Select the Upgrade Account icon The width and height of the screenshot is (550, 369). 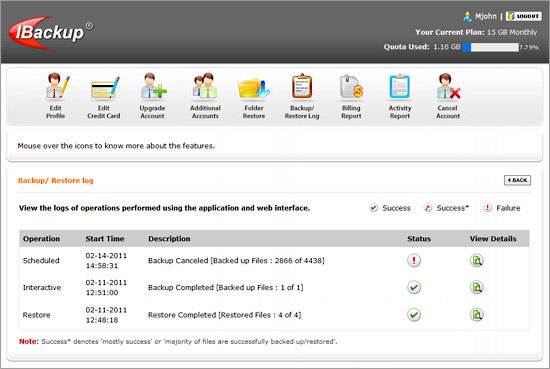click(x=153, y=86)
